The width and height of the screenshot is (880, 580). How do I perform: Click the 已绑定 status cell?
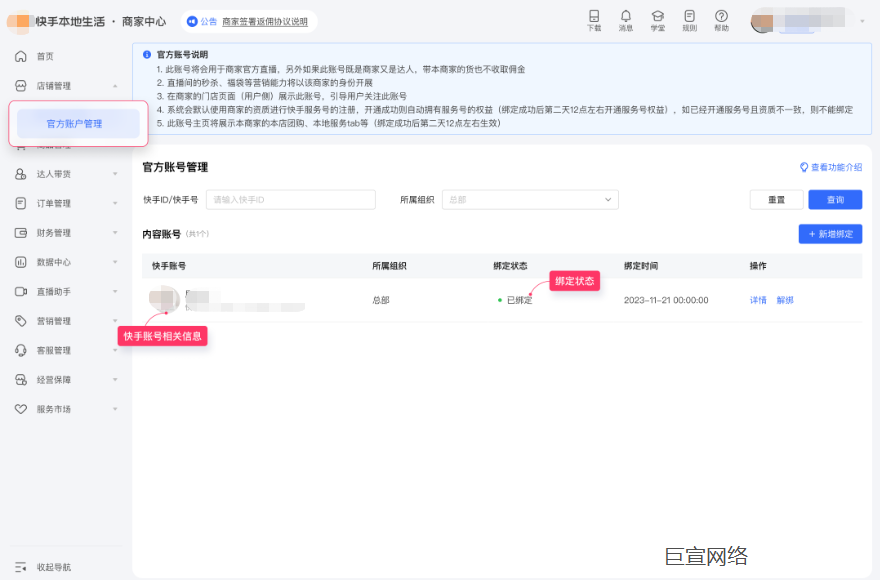(x=515, y=300)
